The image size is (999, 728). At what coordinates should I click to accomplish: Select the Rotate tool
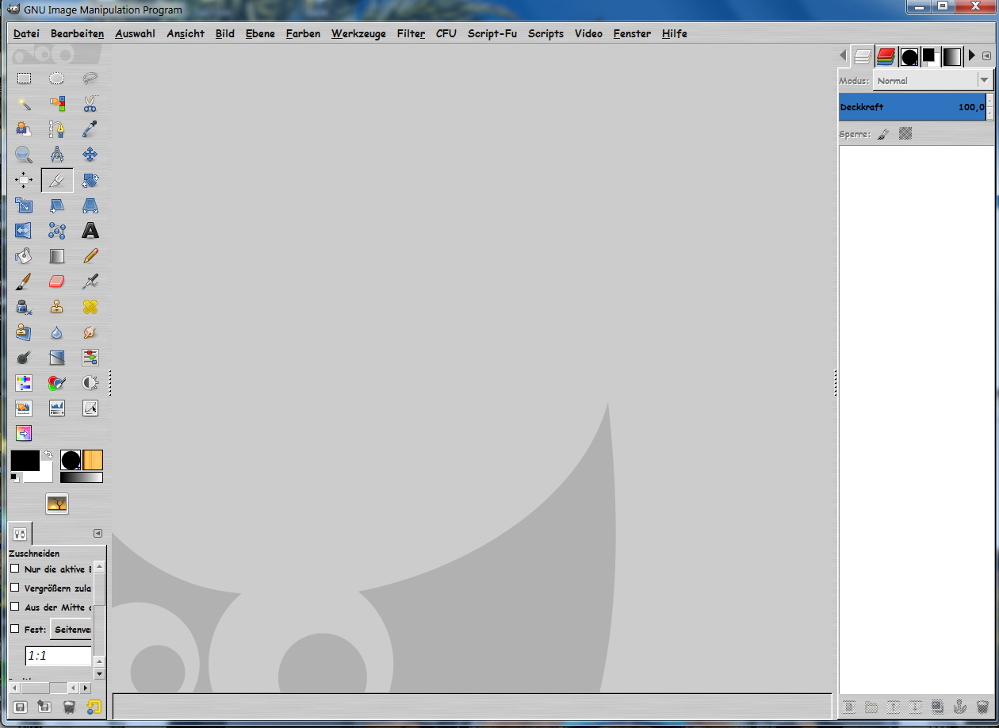pyautogui.click(x=90, y=180)
